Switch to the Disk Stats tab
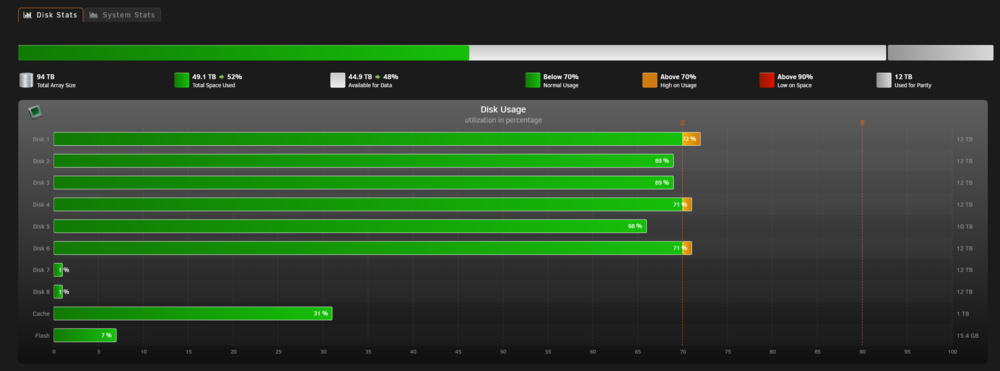 (50, 15)
